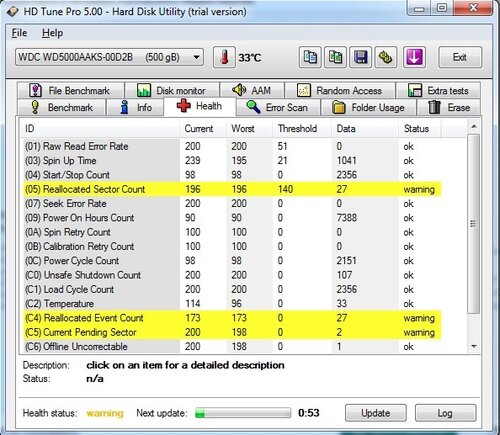Open the Info tab

pos(135,107)
